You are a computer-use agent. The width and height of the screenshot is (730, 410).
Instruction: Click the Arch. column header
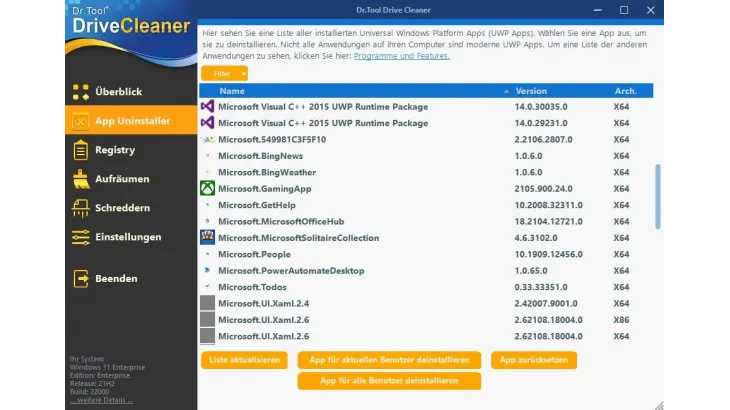[625, 91]
